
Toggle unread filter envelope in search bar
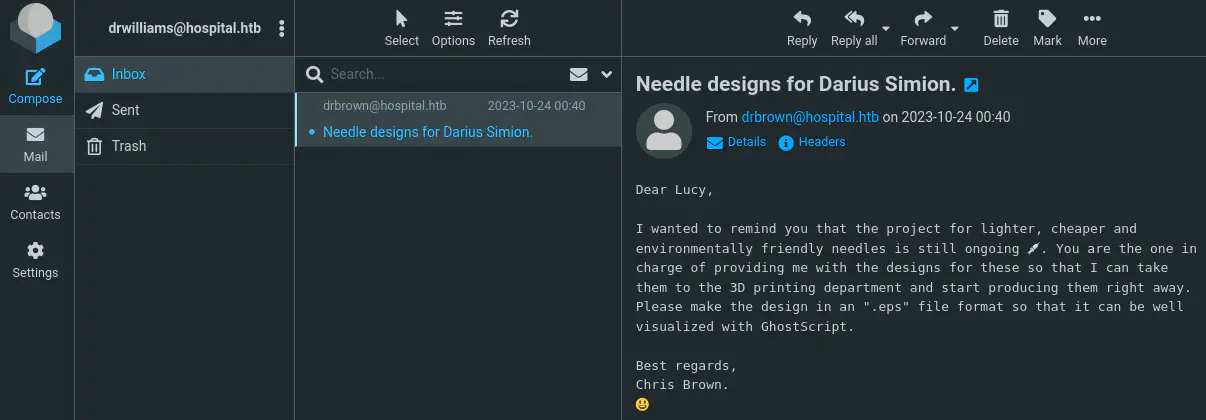578,74
